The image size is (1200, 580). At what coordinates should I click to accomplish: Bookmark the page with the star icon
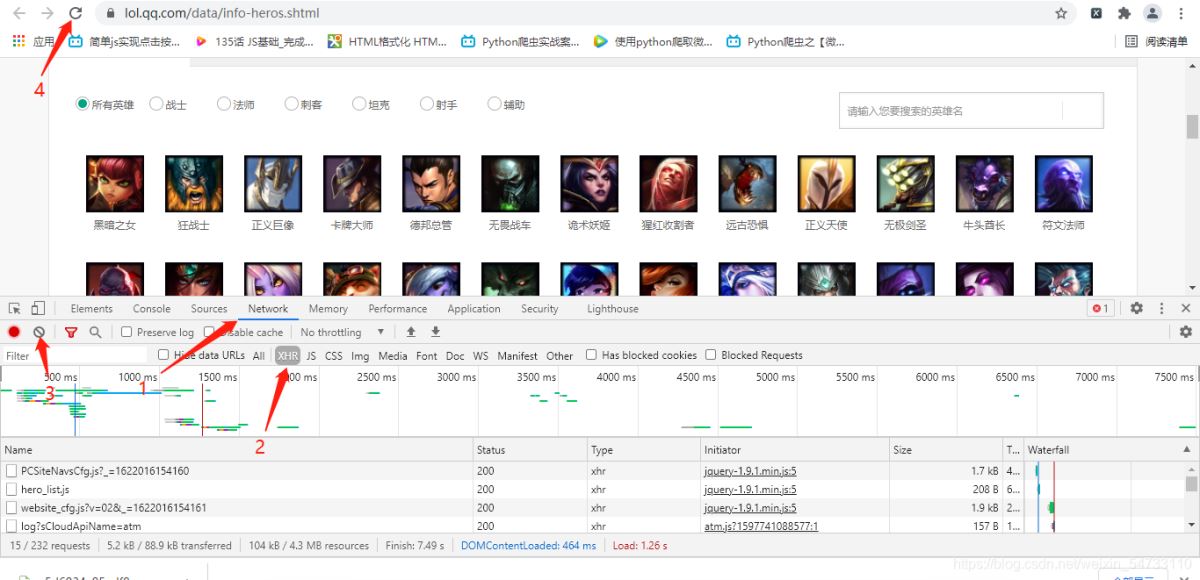tap(1061, 14)
